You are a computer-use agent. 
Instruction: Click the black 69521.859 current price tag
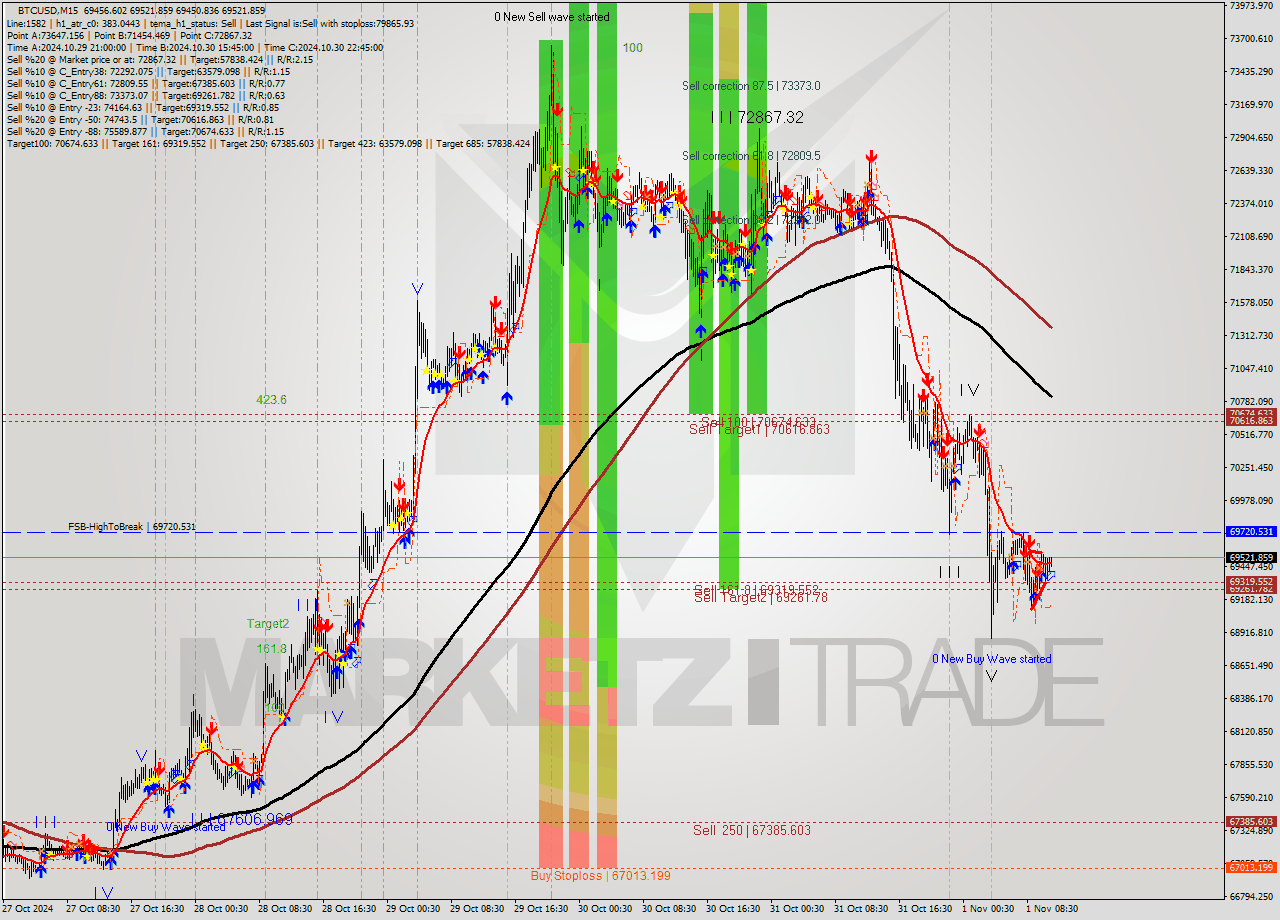[1251, 557]
